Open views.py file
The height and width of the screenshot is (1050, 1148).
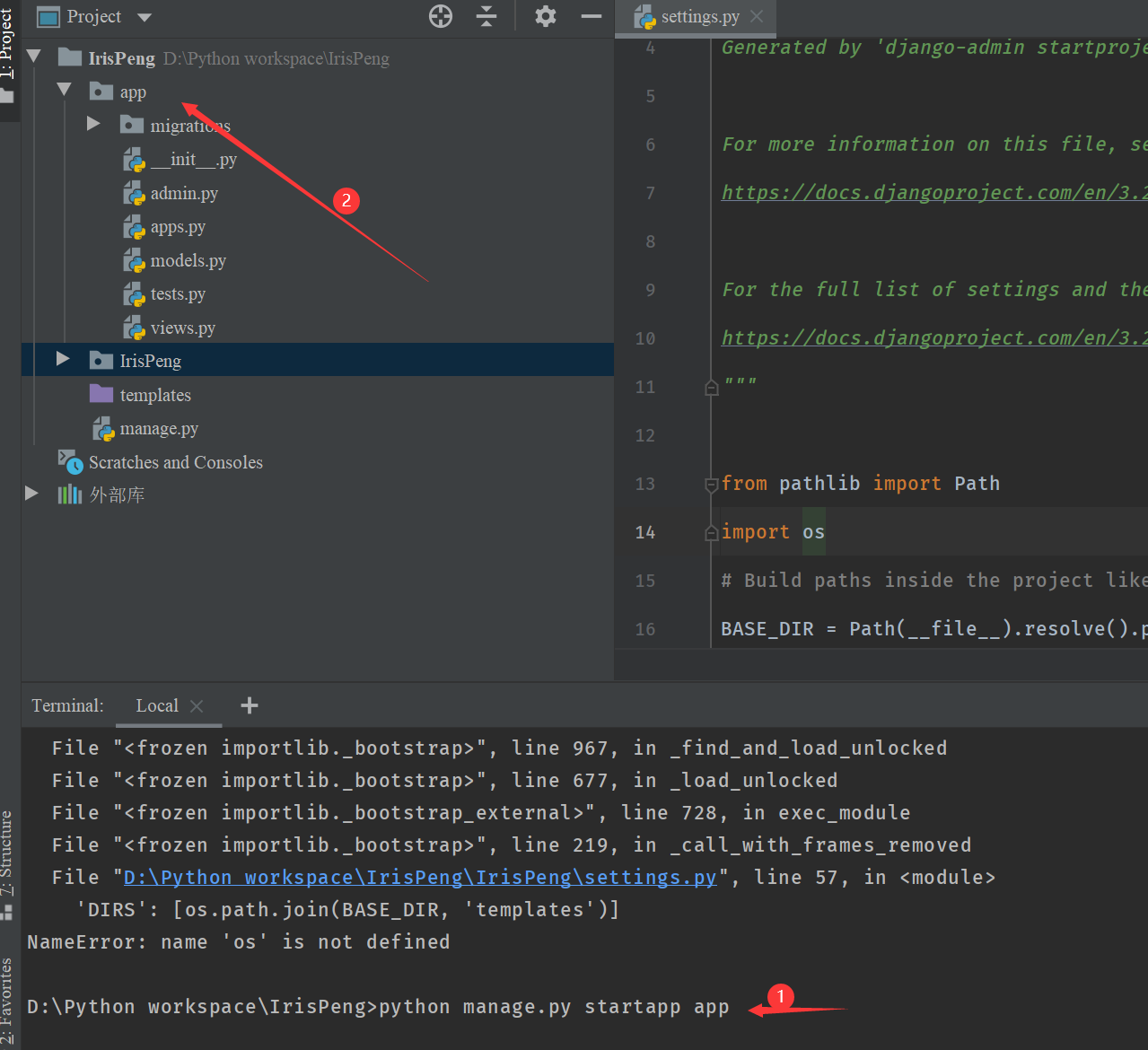tap(182, 328)
